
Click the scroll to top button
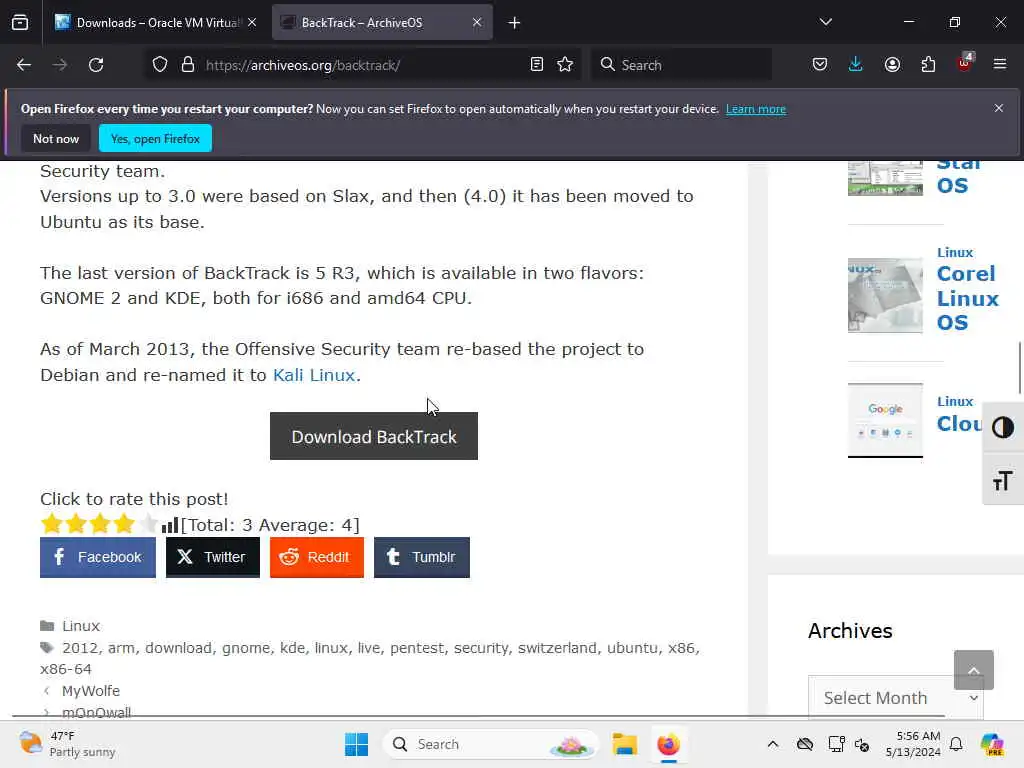coord(974,670)
